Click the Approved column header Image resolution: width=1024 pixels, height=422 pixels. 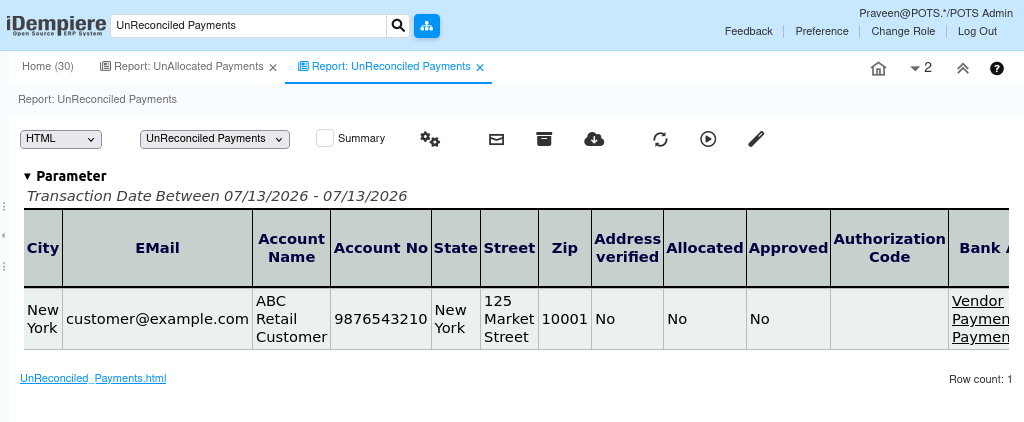(x=788, y=248)
